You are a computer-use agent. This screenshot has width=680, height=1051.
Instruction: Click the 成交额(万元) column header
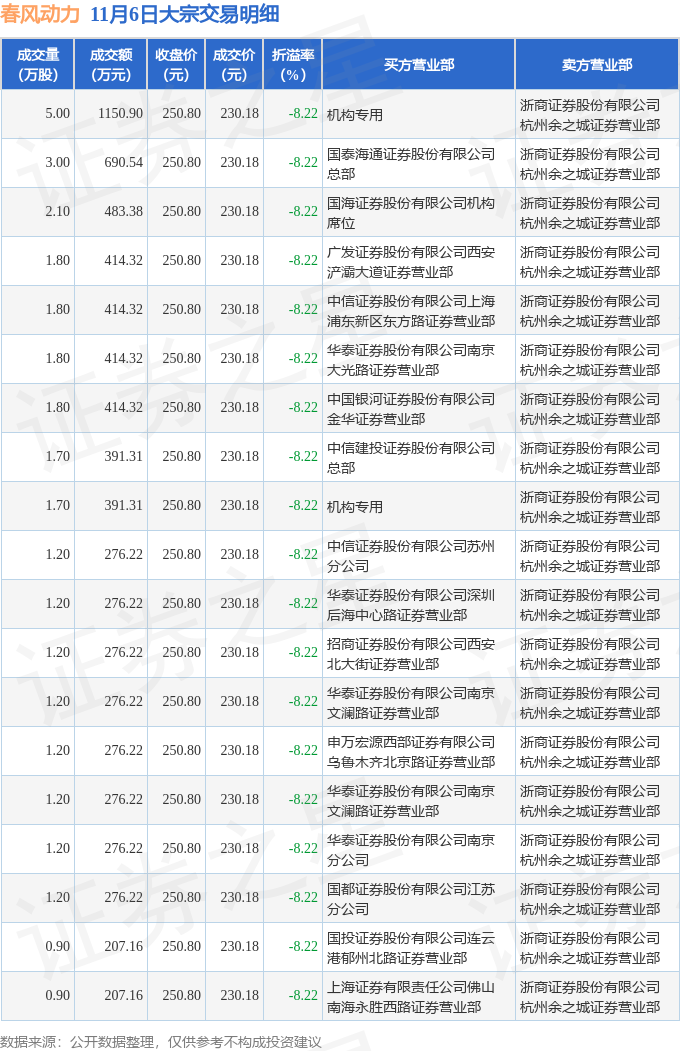[110, 65]
